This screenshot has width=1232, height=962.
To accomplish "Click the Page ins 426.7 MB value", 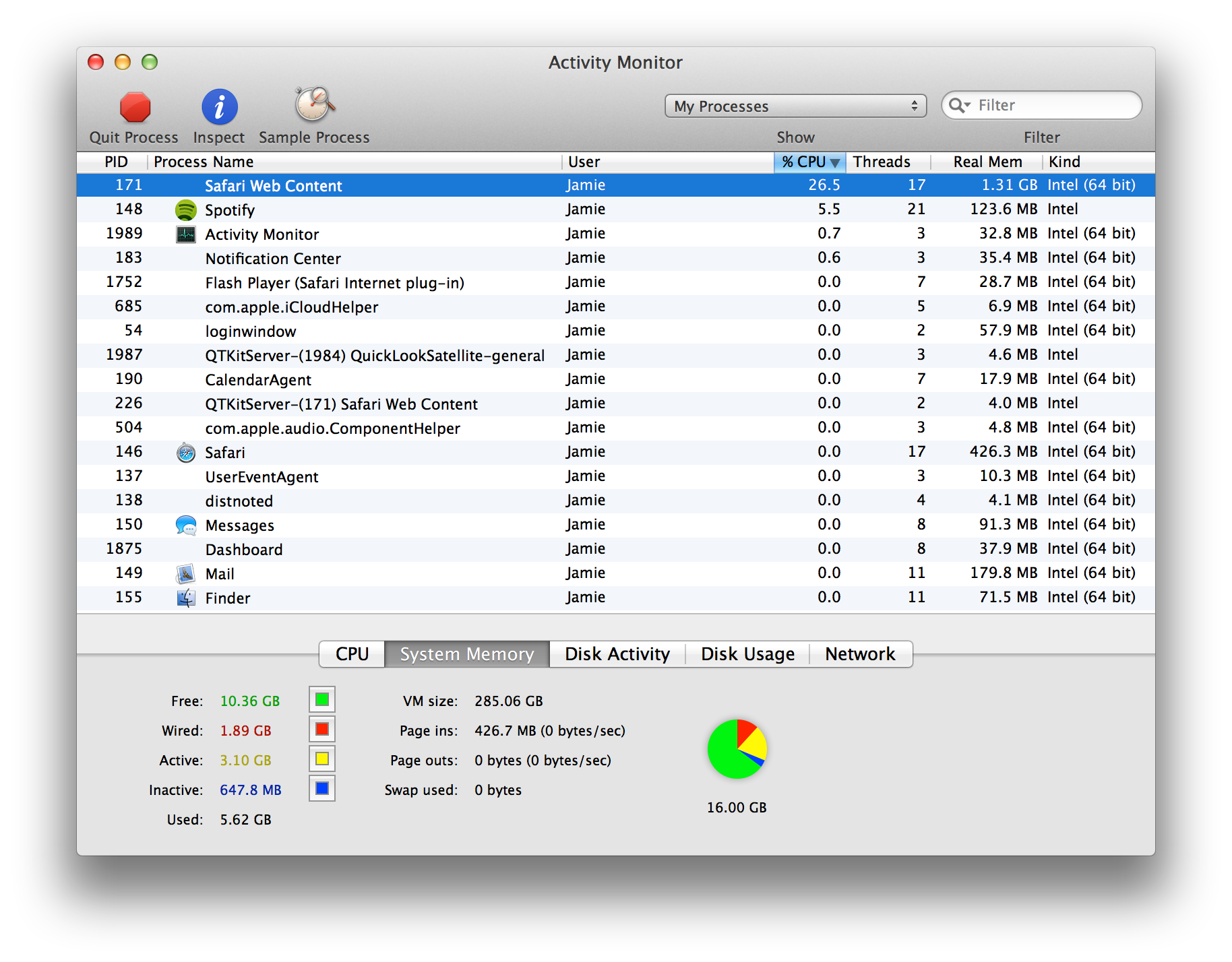I will coord(550,730).
